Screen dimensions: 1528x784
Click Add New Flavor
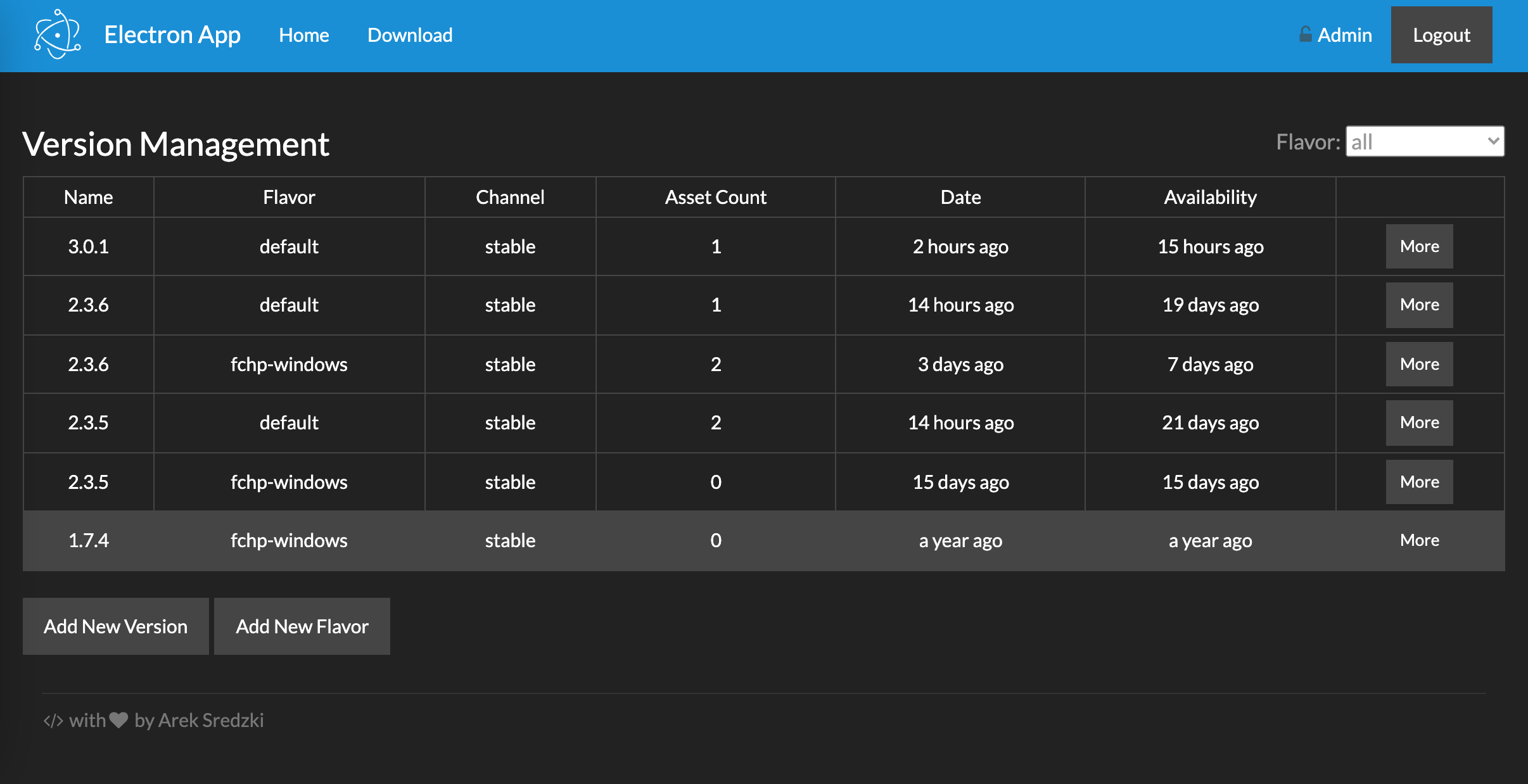tap(302, 626)
